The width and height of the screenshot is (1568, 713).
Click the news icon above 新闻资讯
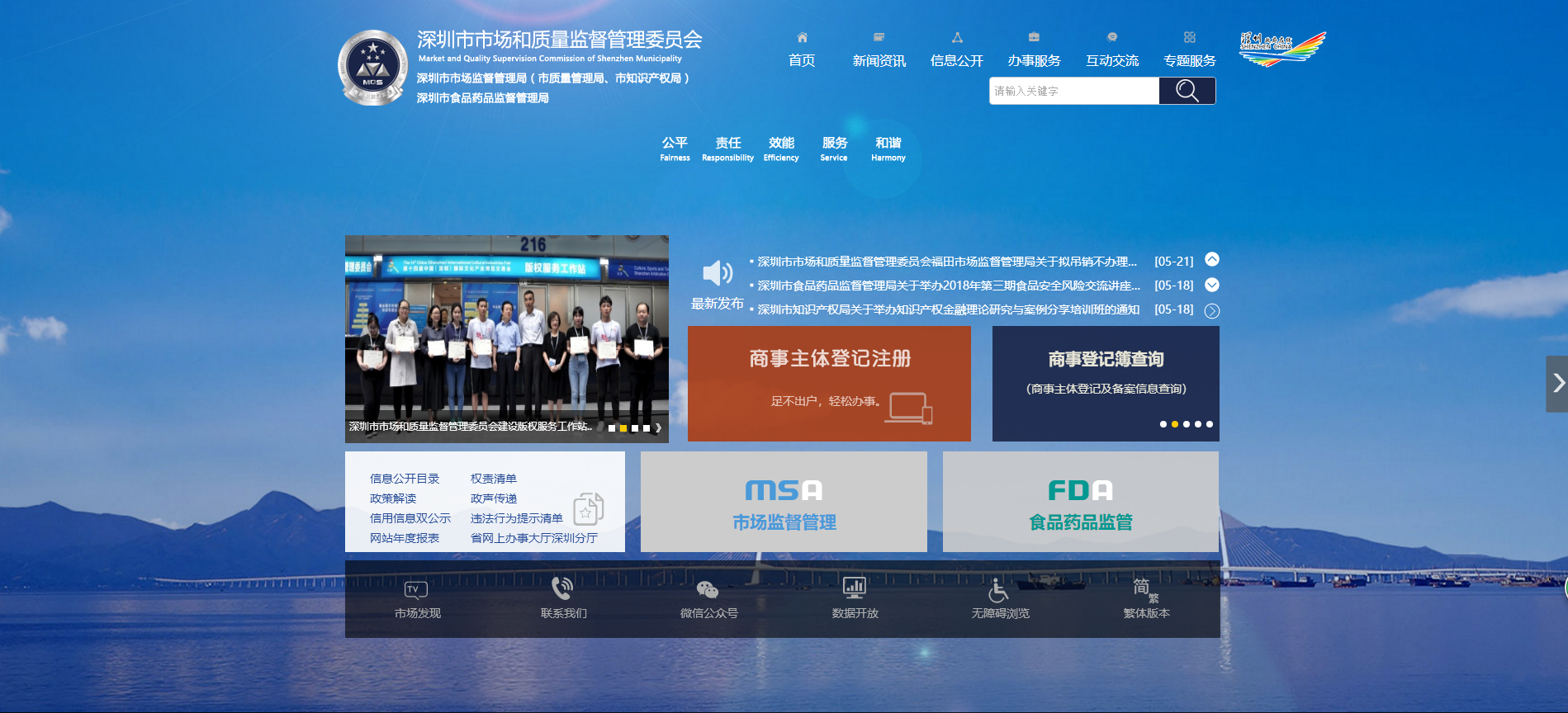coord(879,37)
